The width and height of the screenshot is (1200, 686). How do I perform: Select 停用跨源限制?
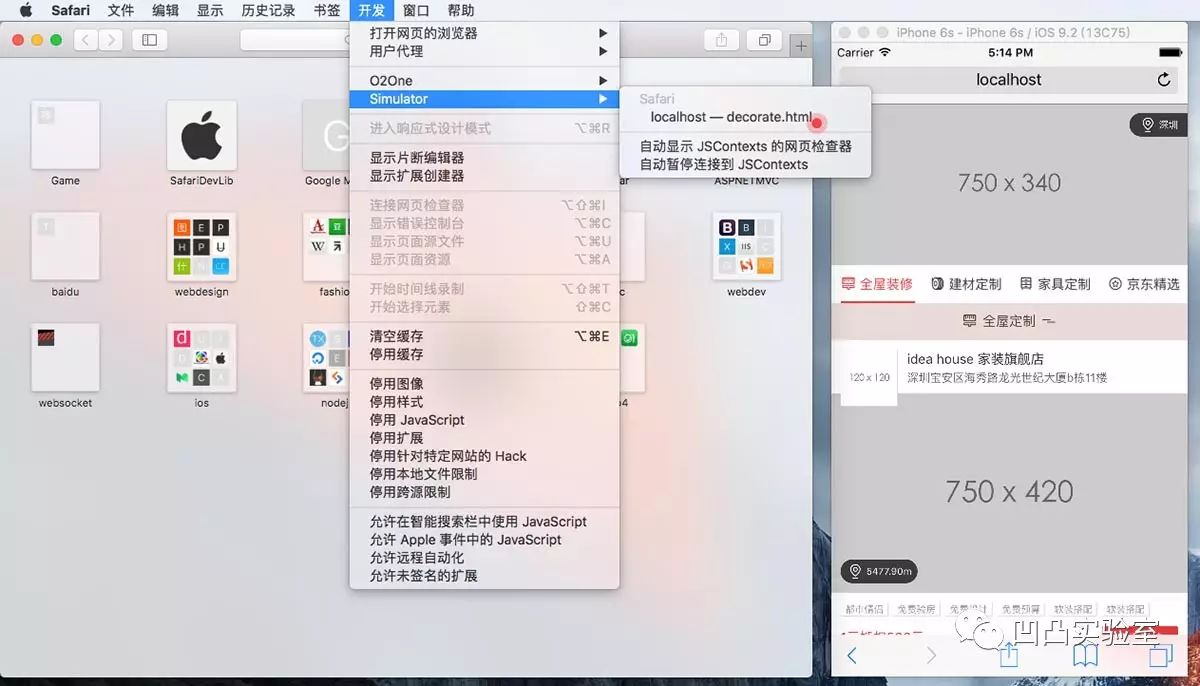484,492
